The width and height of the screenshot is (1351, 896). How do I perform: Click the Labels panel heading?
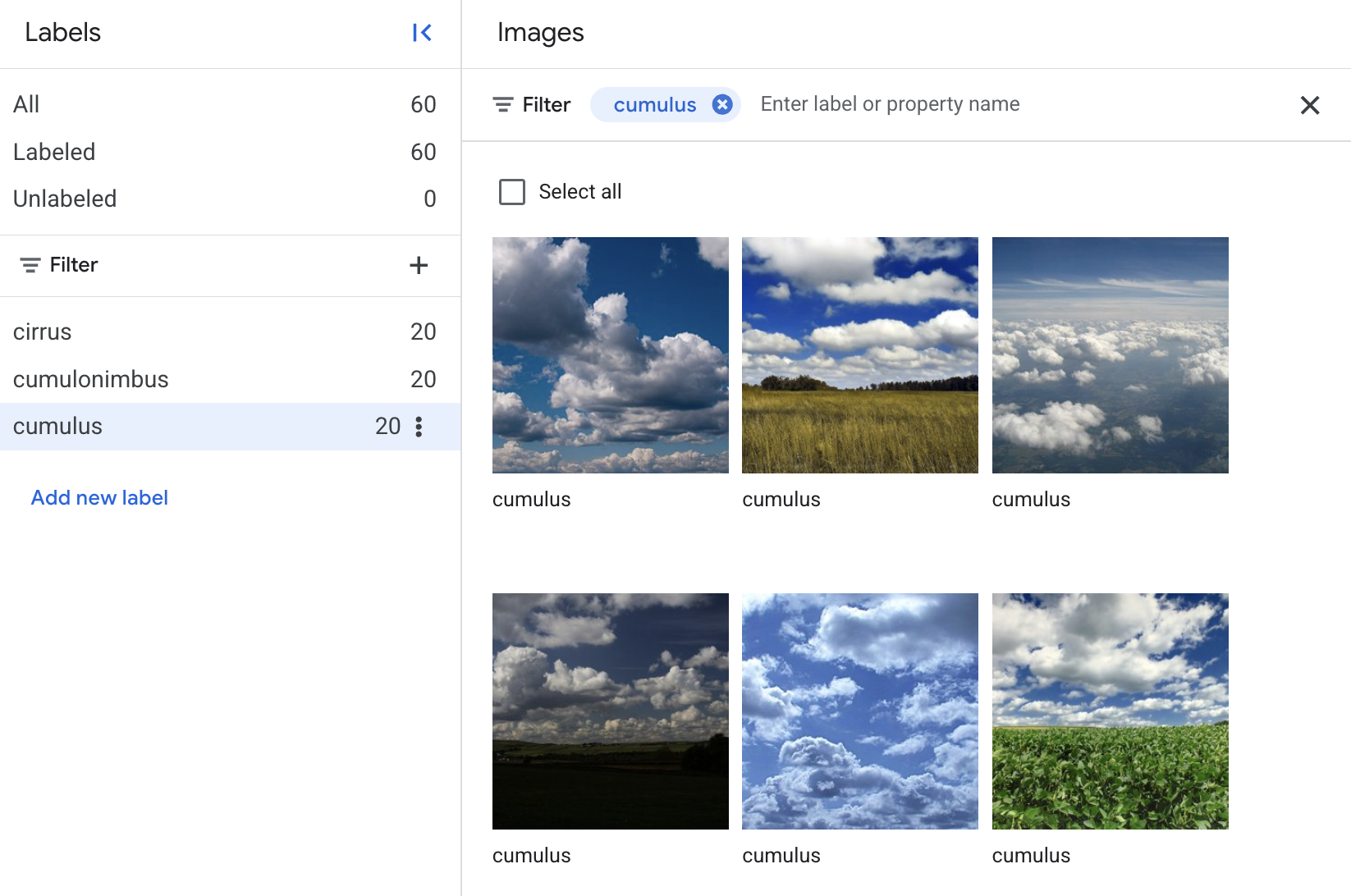pyautogui.click(x=62, y=33)
